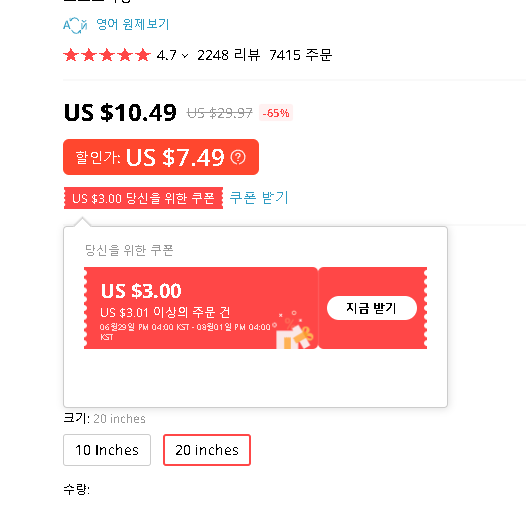Viewport: 526px width, 507px height.
Task: Click the 7415 orders count text
Action: pos(301,55)
